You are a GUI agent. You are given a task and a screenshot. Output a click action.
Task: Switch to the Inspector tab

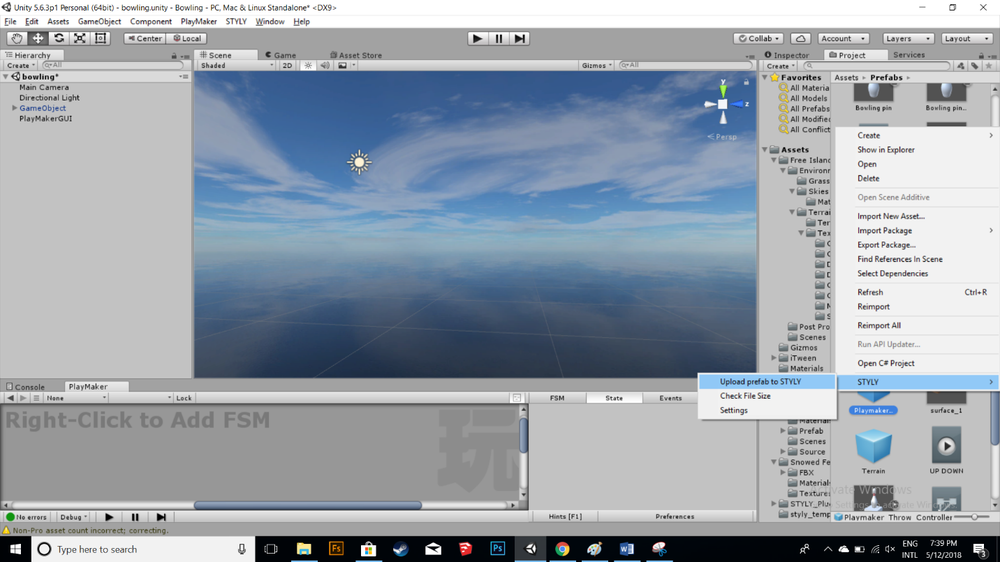click(786, 55)
